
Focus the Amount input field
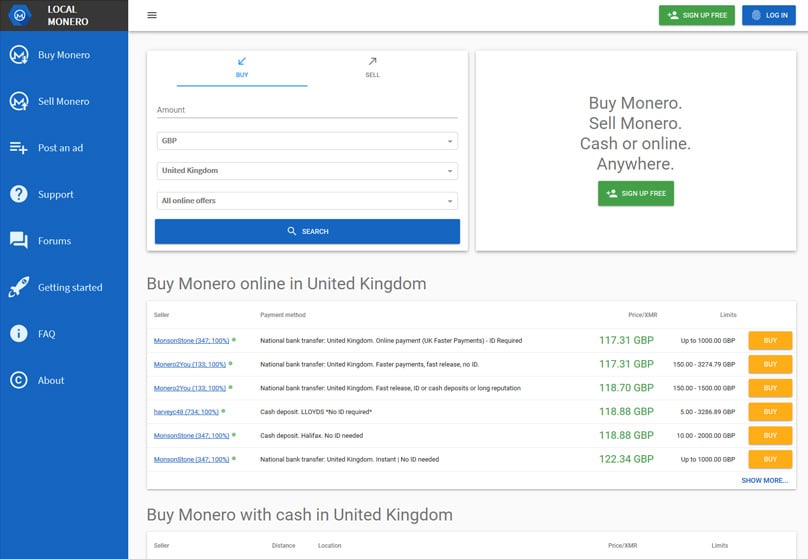307,110
